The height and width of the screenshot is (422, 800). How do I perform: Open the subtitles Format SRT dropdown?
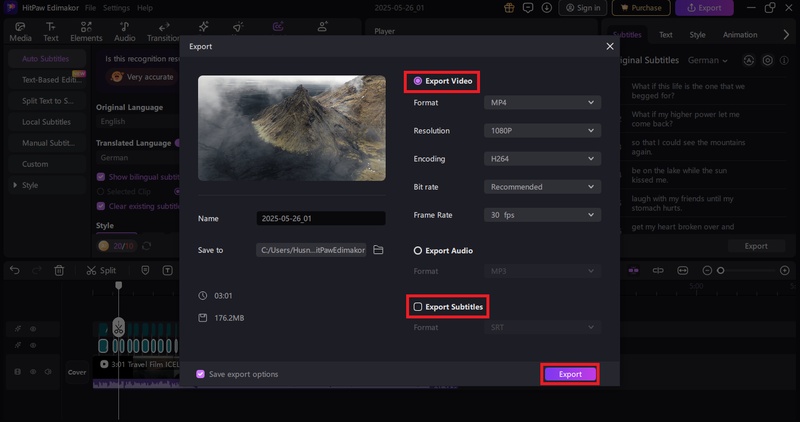(x=542, y=327)
